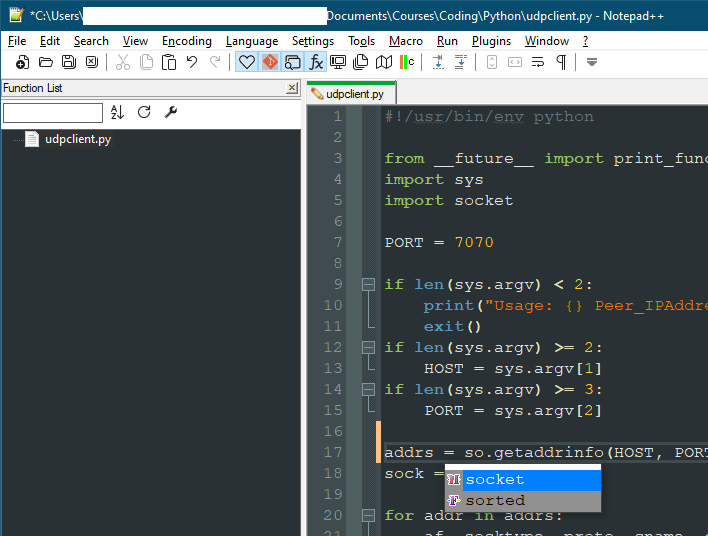Toggle the Function List fx icon
This screenshot has height=536, width=708.
point(316,62)
